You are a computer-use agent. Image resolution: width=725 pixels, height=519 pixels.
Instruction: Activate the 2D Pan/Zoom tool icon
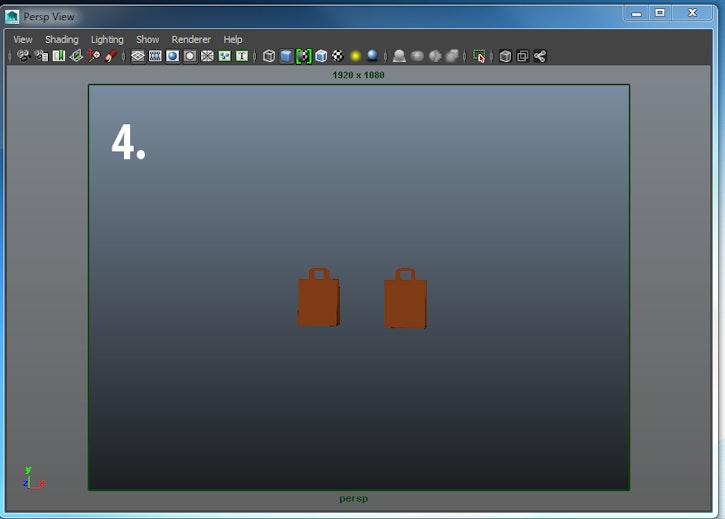[x=93, y=56]
